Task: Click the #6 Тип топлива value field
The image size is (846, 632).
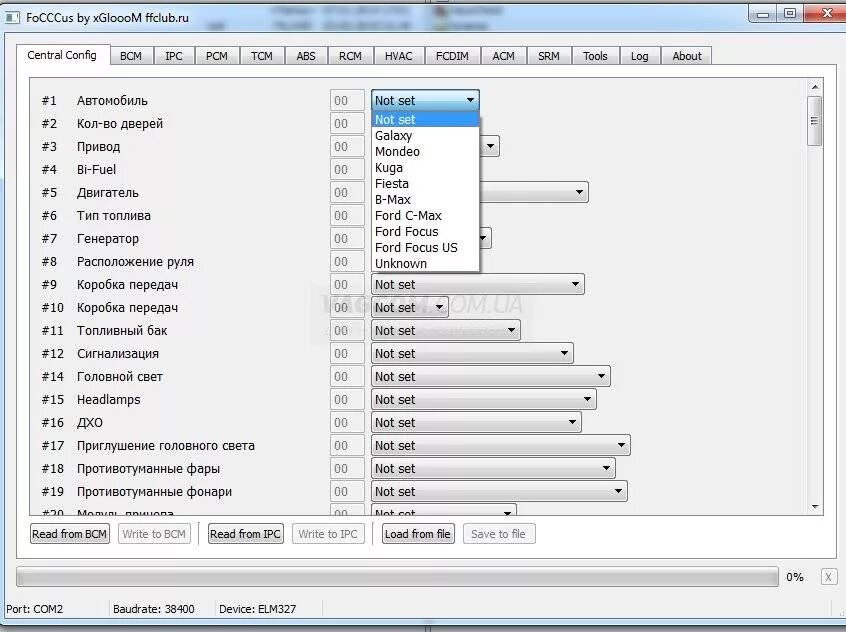Action: 347,216
